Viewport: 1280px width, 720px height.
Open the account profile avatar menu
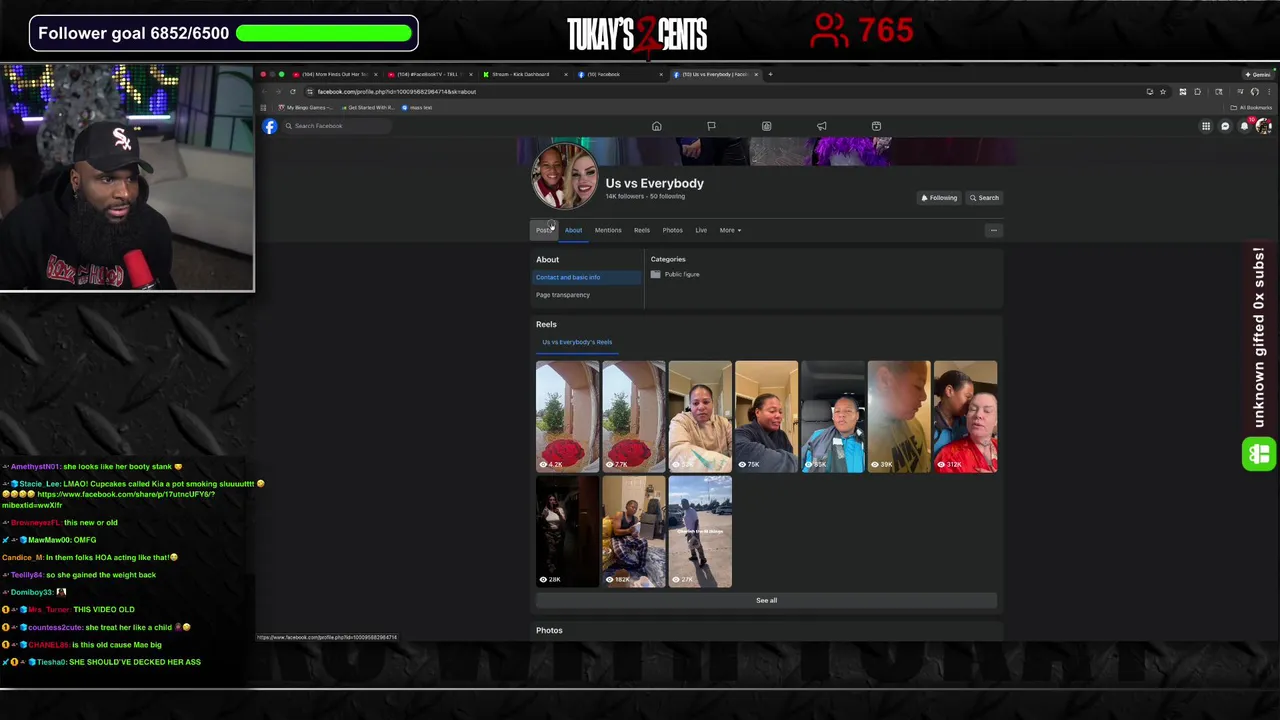click(x=1264, y=126)
